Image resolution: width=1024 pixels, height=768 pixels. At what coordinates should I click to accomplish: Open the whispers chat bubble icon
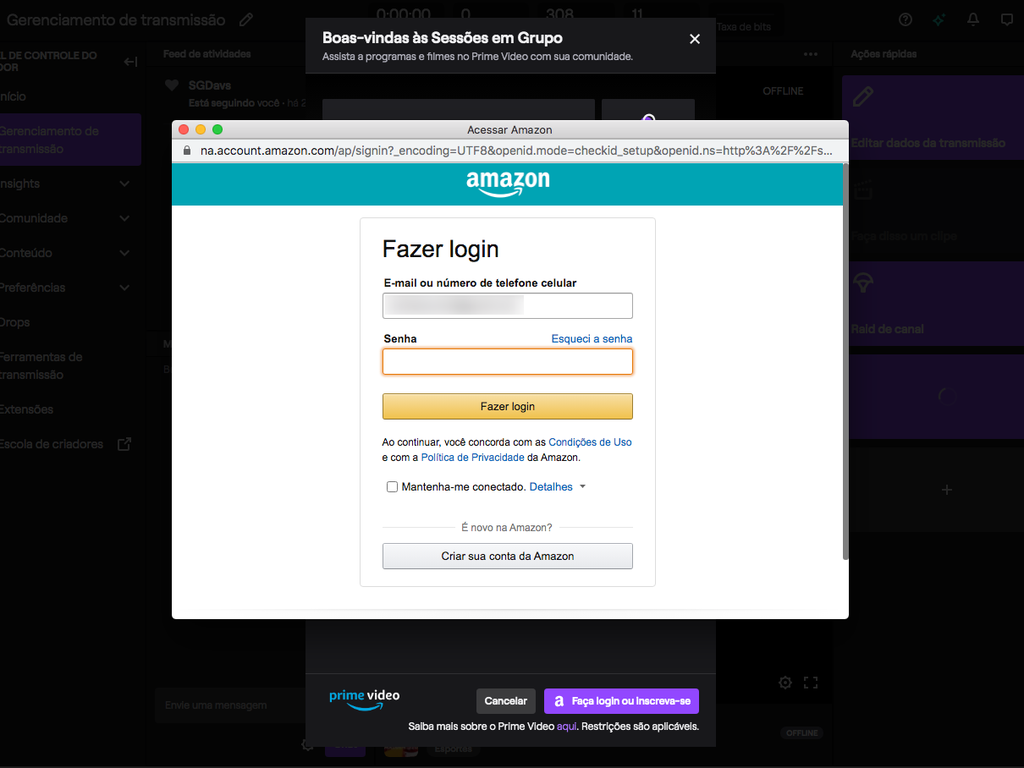[x=1007, y=20]
